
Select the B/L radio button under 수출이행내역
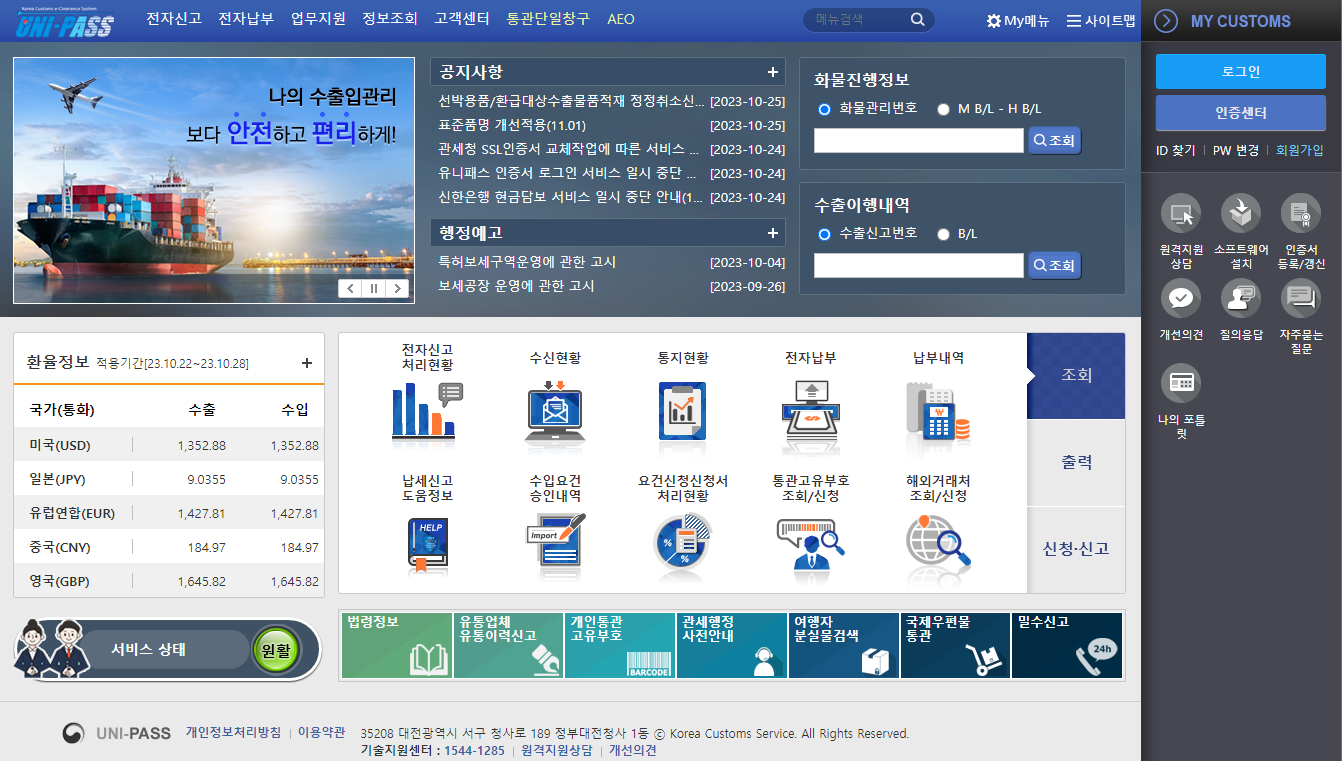(x=943, y=234)
